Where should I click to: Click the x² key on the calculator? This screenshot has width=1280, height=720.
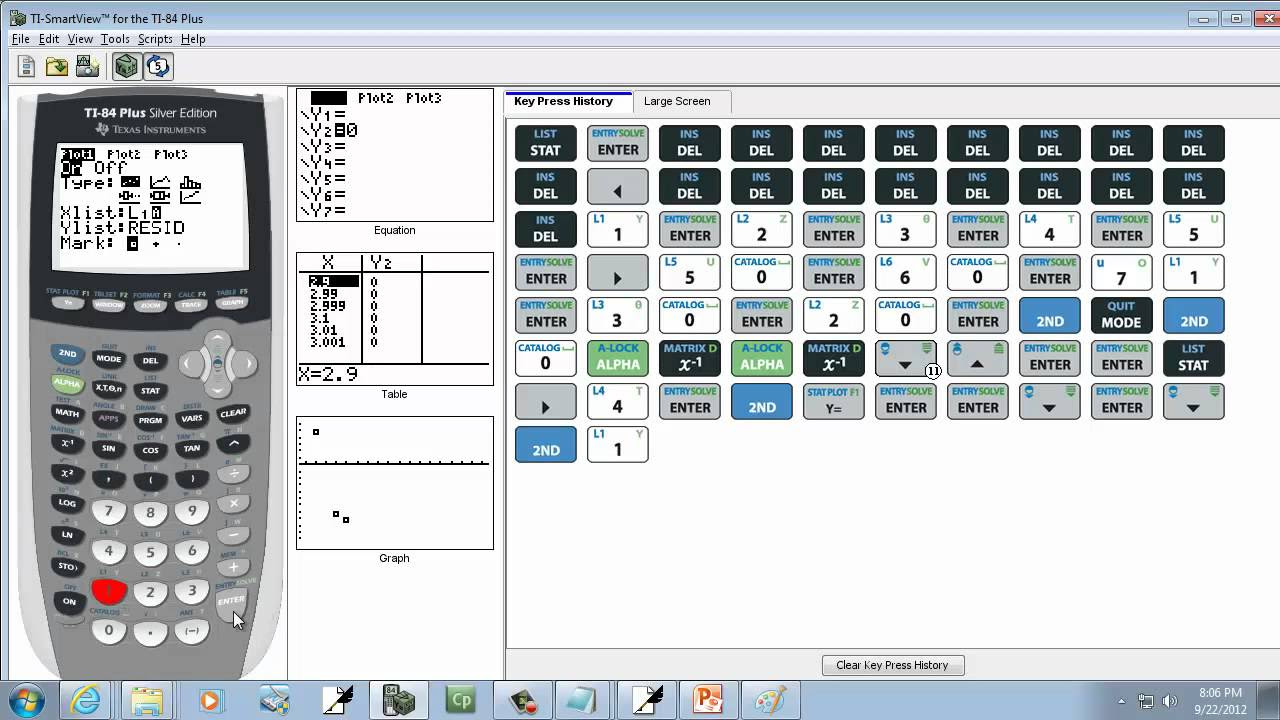67,472
